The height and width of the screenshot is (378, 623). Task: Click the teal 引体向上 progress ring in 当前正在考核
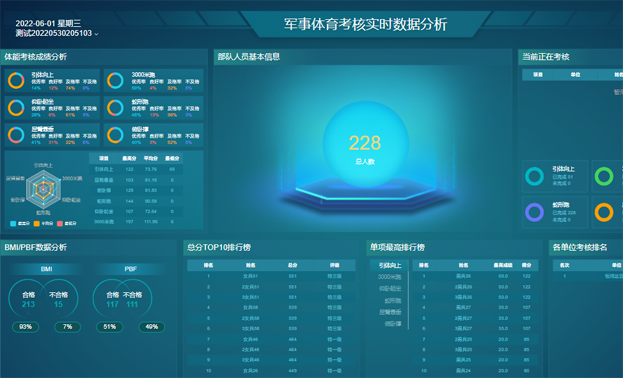[x=534, y=176]
